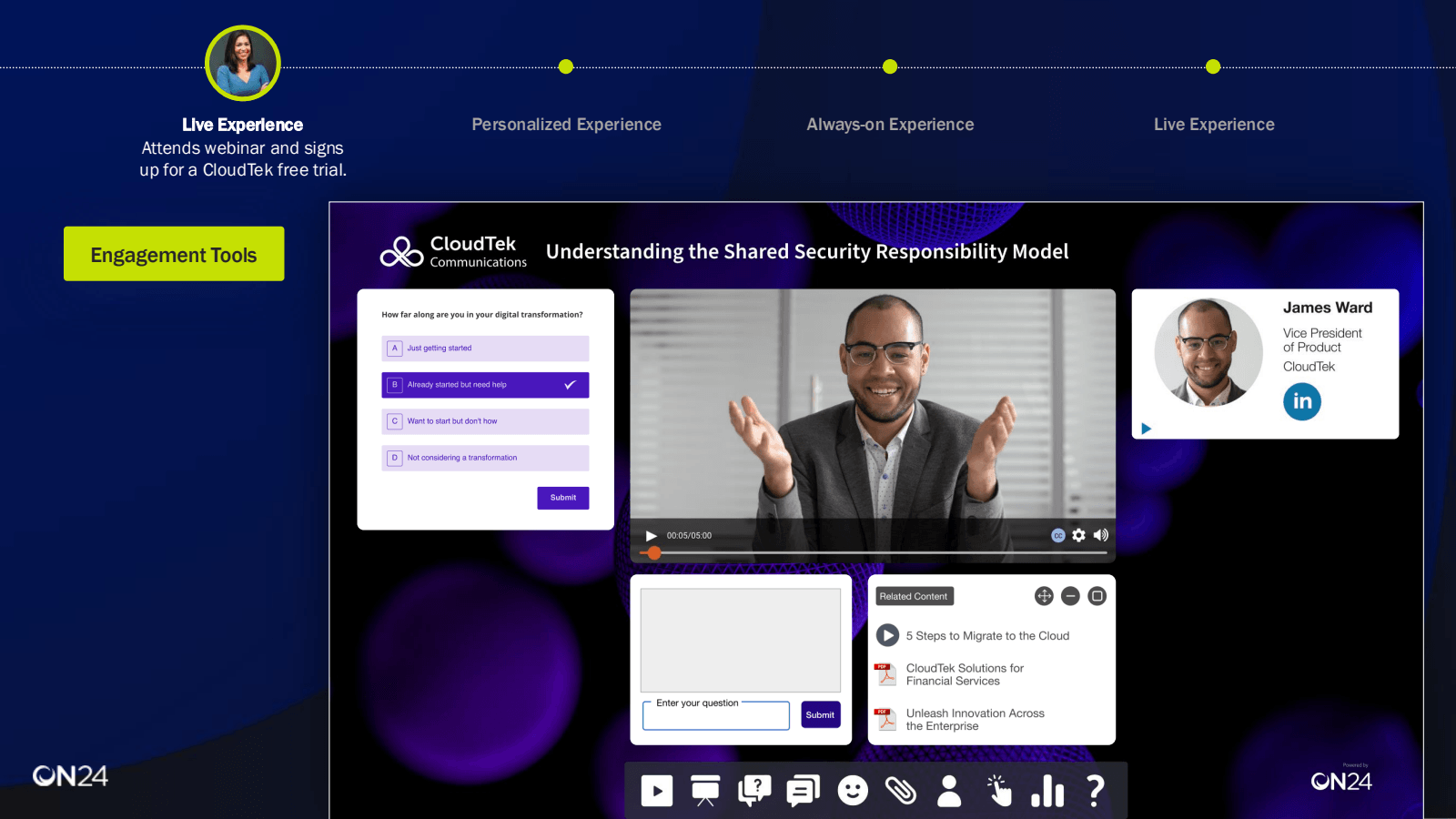
Task: Click the smiley reactions icon
Action: click(x=853, y=791)
